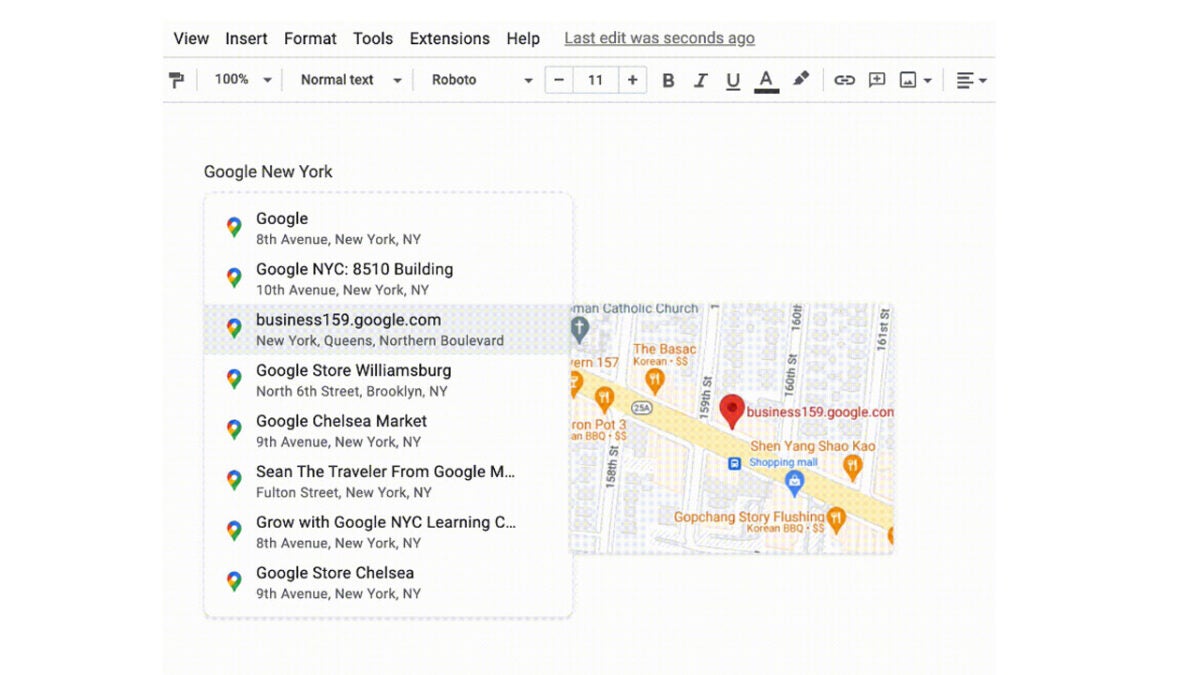Click the last edit history link
This screenshot has width=1200, height=675.
click(658, 38)
